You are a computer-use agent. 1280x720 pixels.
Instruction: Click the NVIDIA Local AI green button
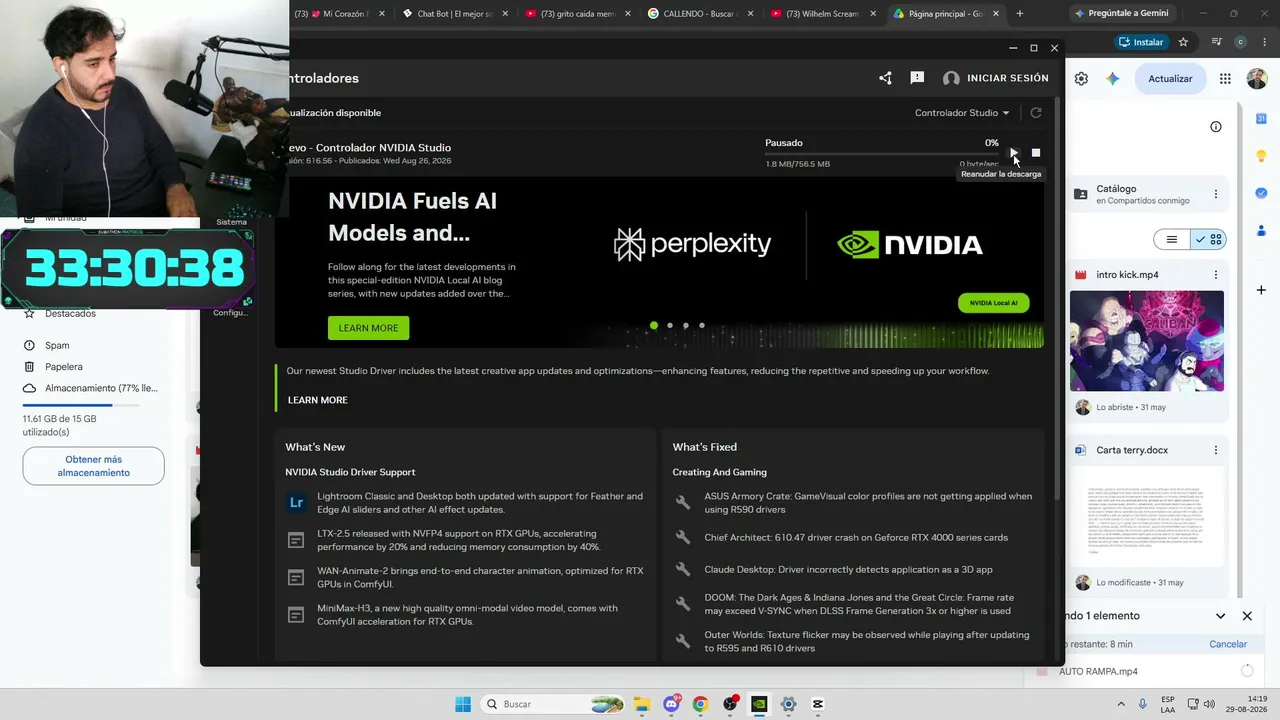click(x=993, y=302)
